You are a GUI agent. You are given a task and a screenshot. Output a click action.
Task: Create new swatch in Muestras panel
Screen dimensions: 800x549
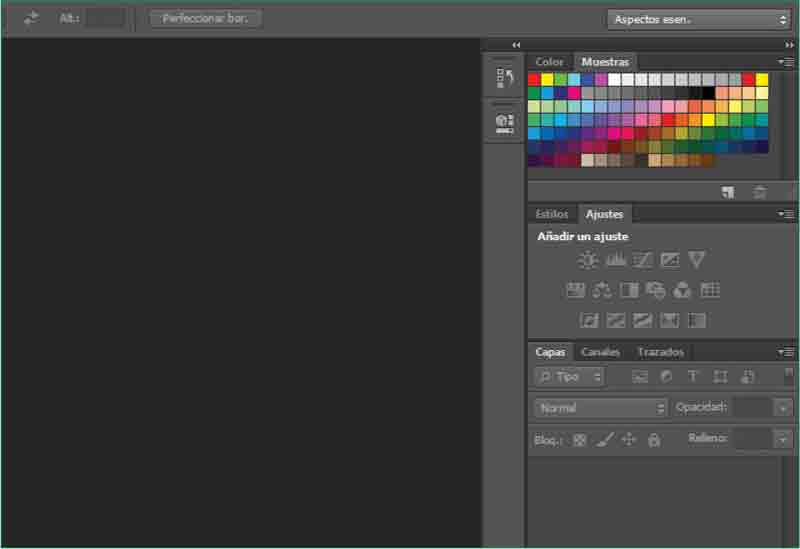pos(728,192)
